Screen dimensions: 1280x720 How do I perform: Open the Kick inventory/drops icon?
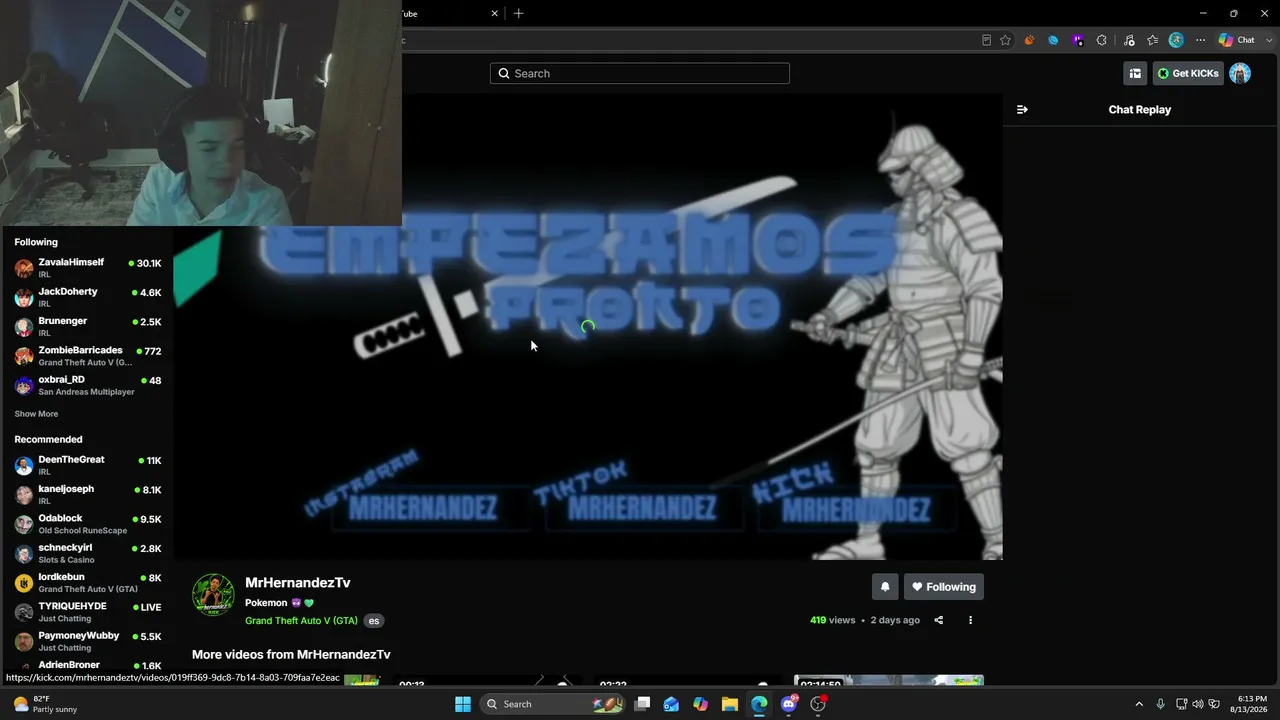coord(1135,73)
